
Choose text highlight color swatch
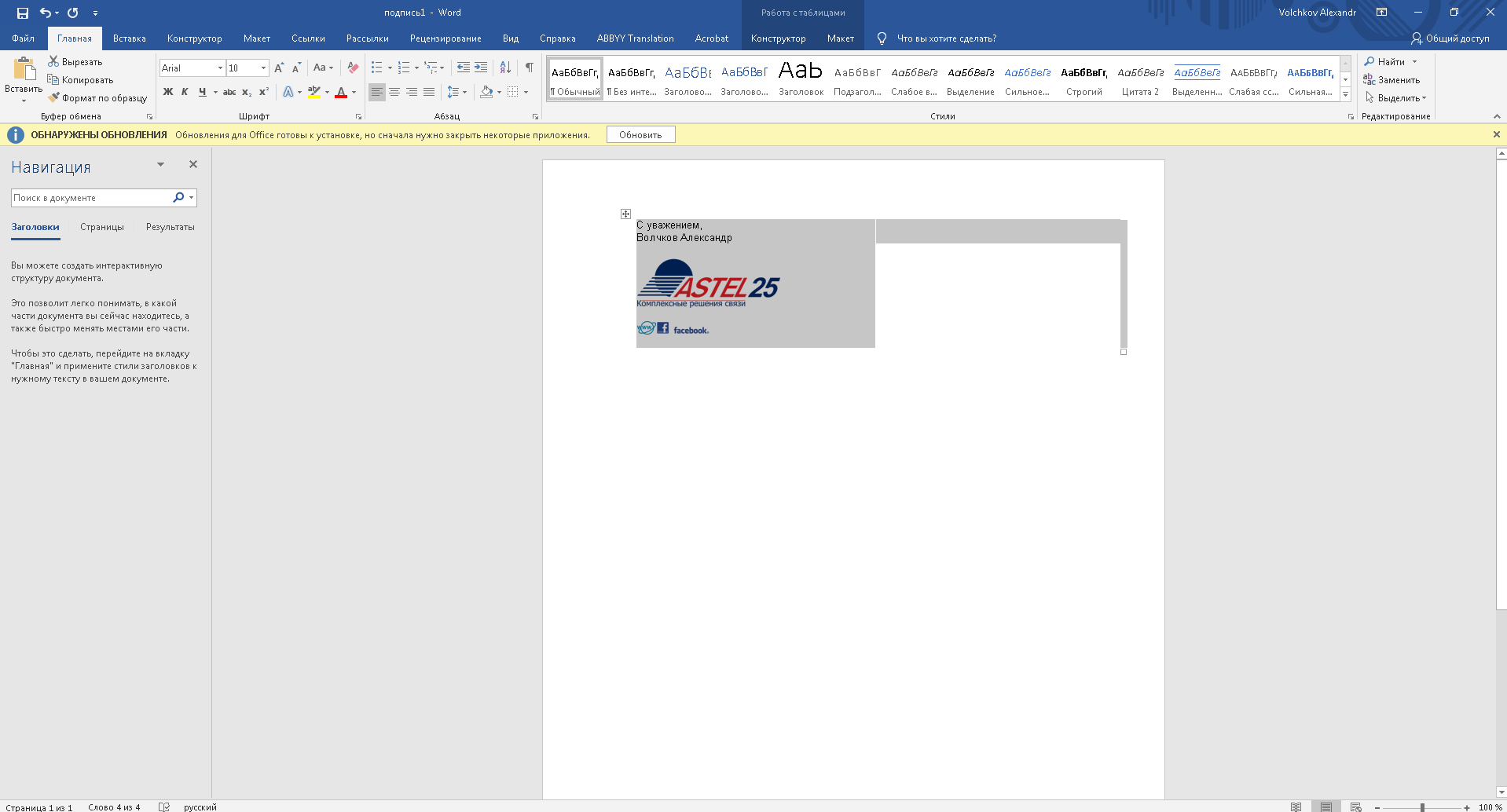tap(314, 92)
